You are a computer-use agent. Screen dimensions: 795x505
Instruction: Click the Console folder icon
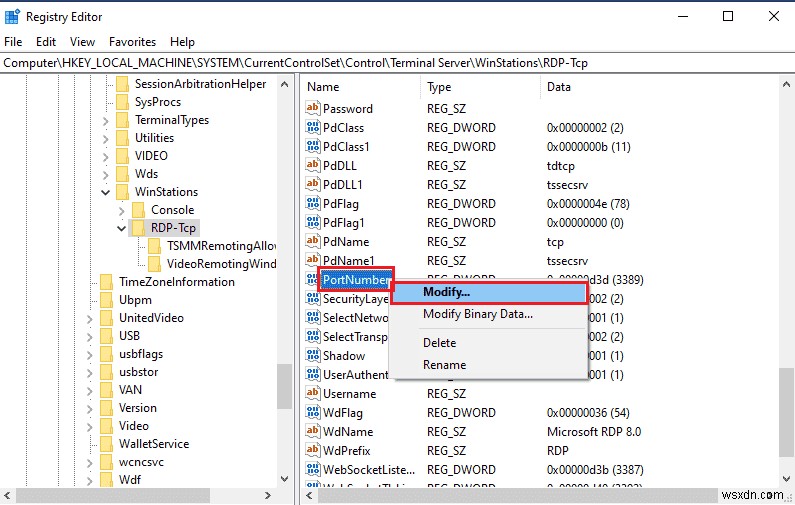[x=138, y=209]
